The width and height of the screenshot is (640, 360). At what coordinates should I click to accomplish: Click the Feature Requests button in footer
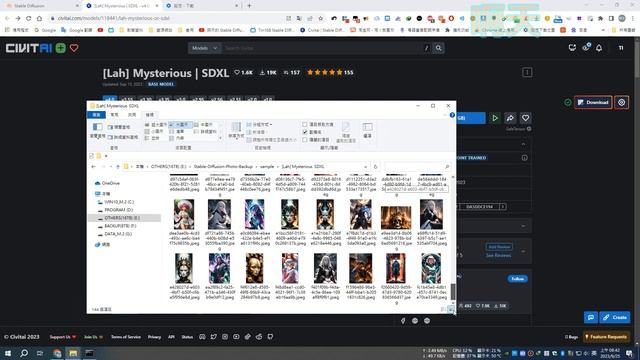tap(606, 337)
